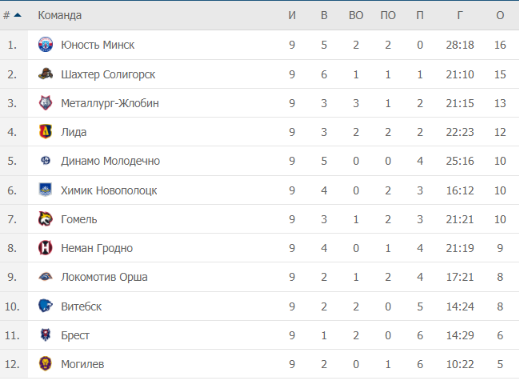The width and height of the screenshot is (519, 383).
Task: Click the Могилев lion logo
Action: point(45,364)
